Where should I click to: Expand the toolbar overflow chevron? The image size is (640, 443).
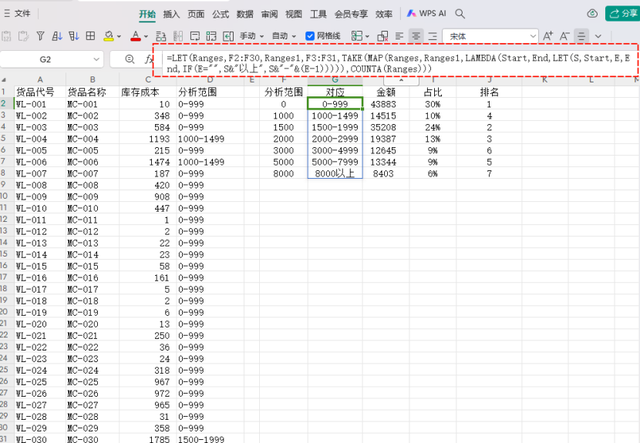[x=598, y=36]
